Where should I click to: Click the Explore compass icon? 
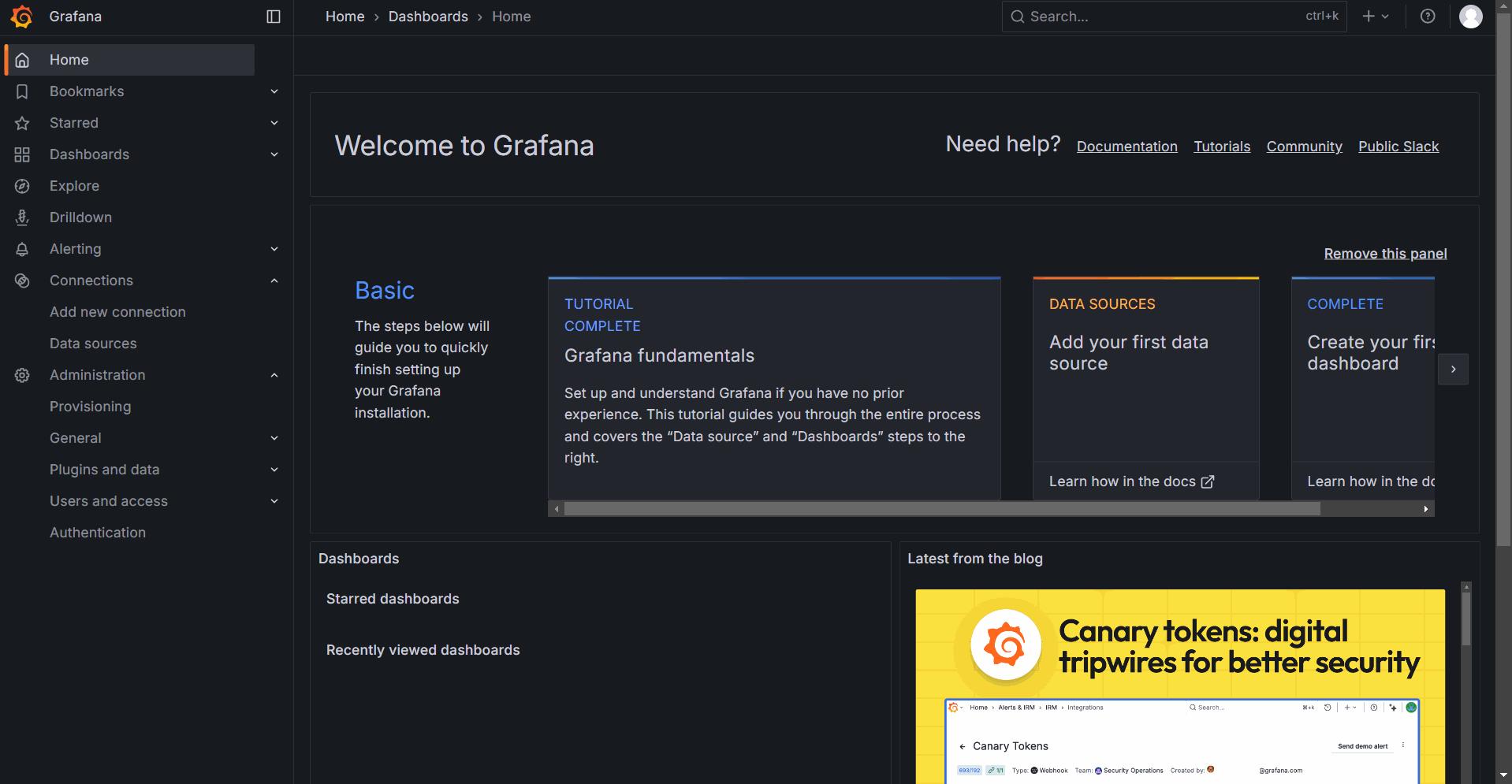click(x=22, y=186)
